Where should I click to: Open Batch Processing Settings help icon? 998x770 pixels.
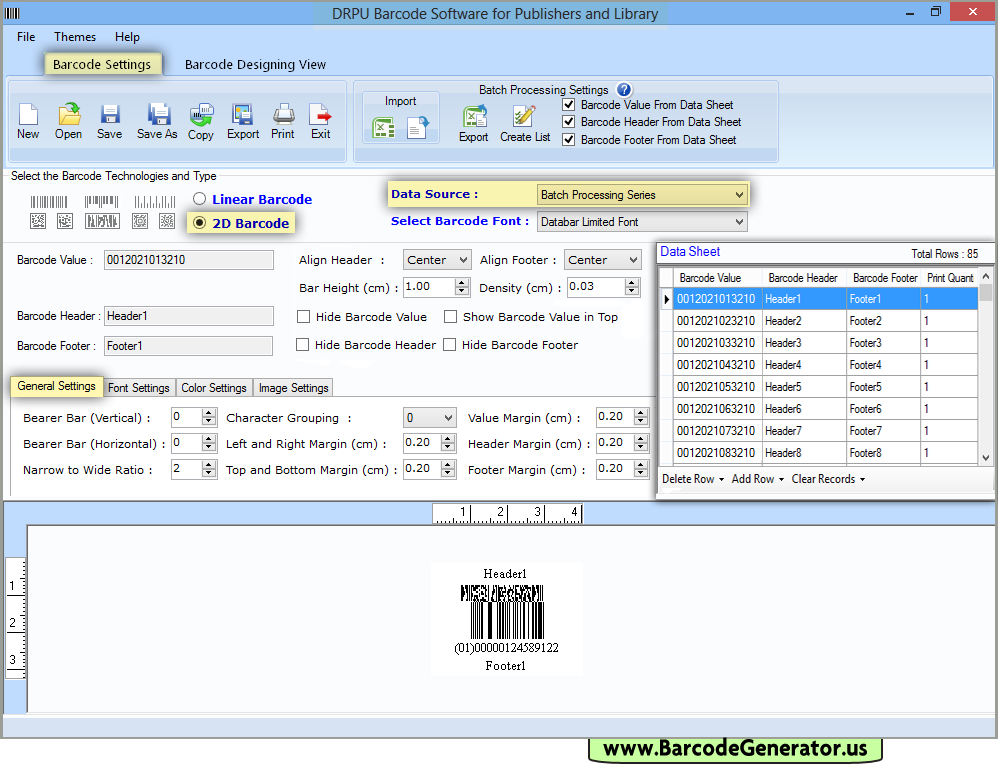[x=624, y=90]
